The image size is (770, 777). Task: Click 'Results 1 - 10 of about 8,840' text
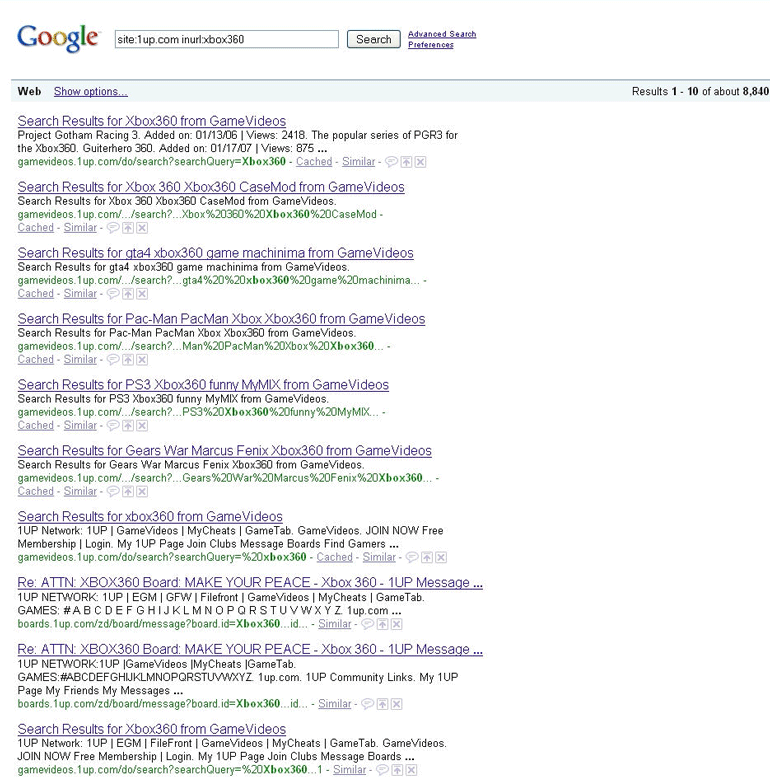click(x=700, y=91)
